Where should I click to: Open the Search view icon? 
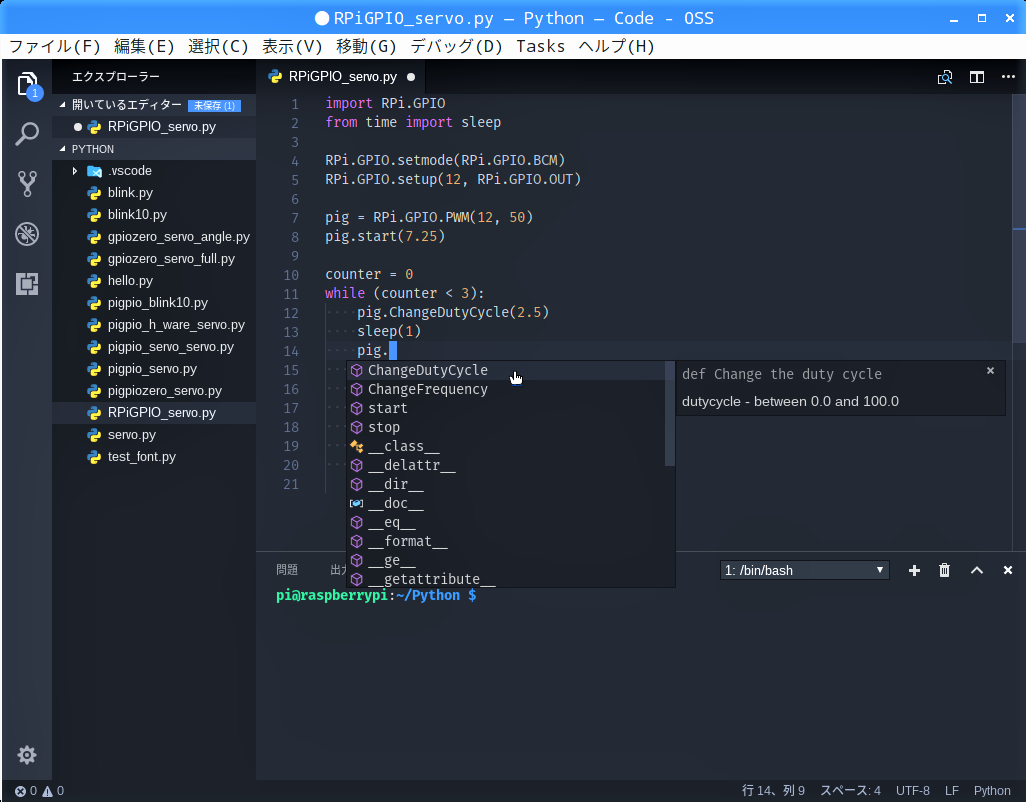(27, 134)
